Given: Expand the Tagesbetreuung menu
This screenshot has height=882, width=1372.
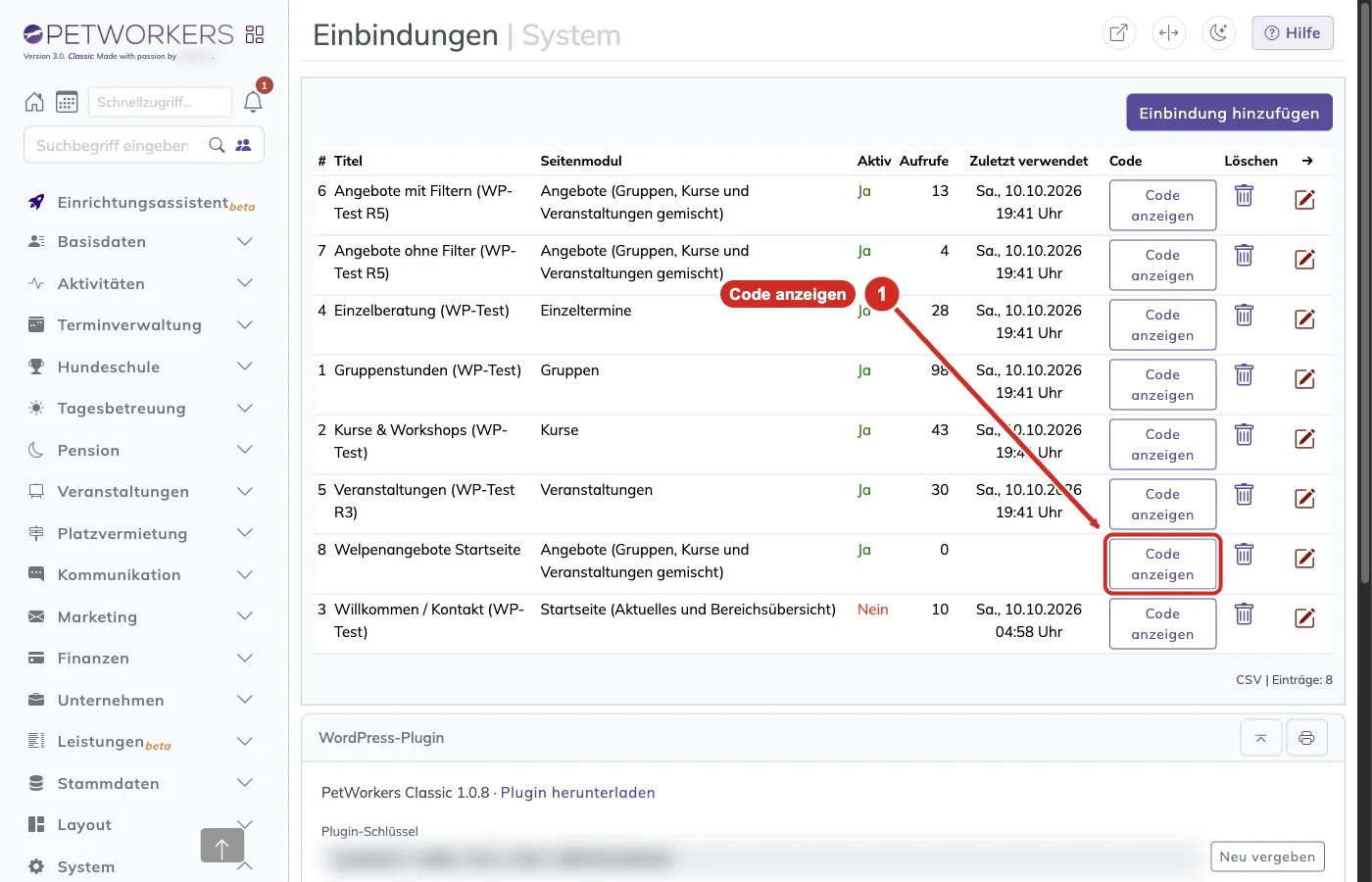Looking at the screenshot, I should [141, 409].
